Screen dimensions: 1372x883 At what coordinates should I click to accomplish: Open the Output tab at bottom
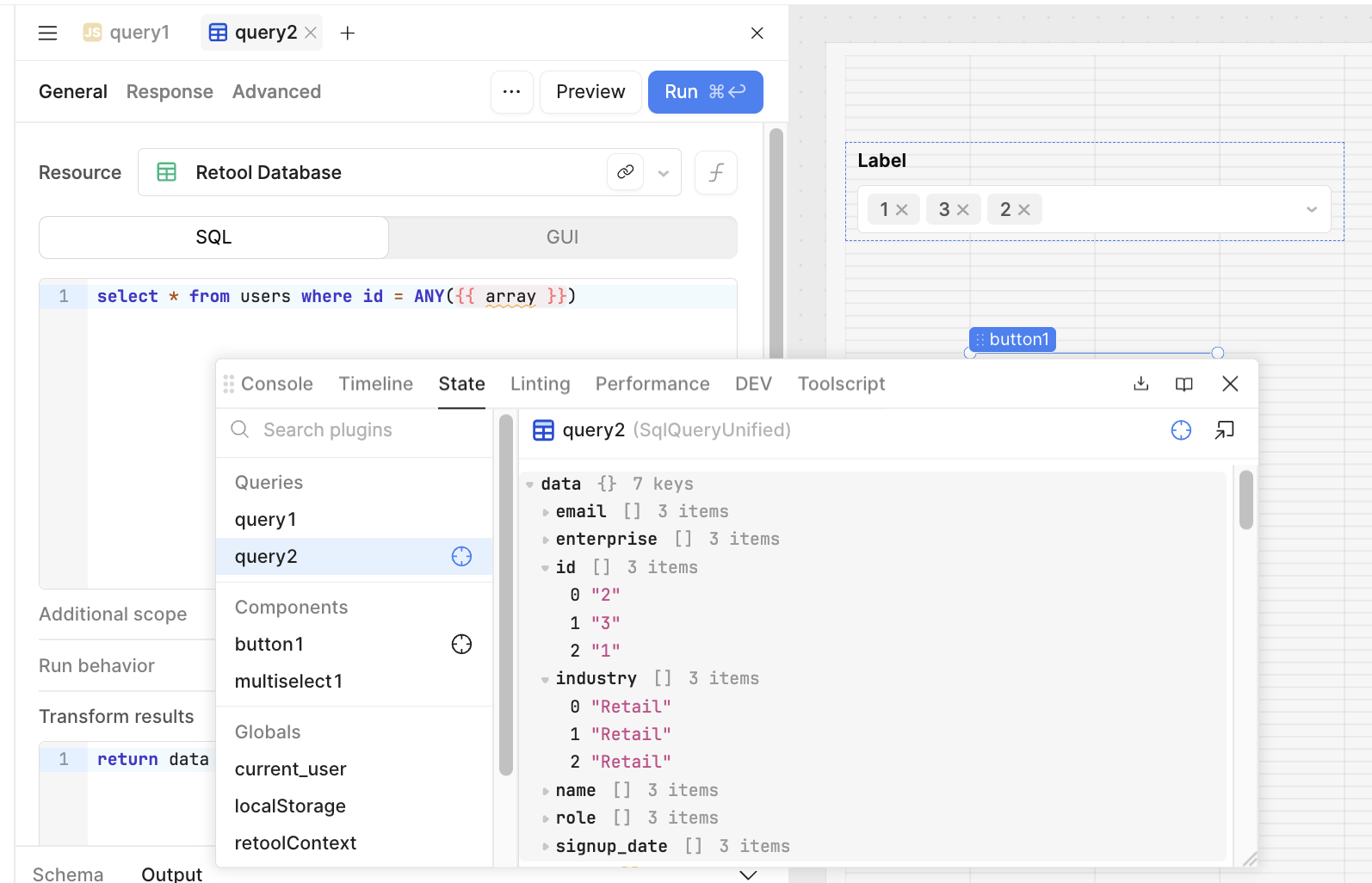point(171,874)
